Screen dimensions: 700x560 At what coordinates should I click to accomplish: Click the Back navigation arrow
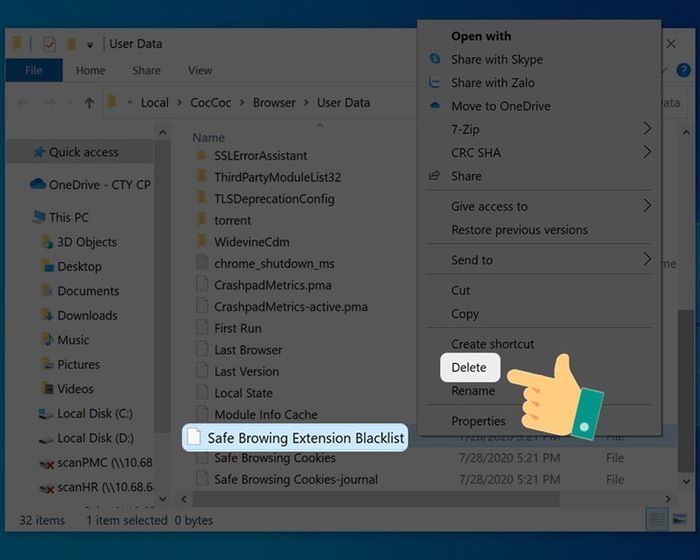point(23,103)
